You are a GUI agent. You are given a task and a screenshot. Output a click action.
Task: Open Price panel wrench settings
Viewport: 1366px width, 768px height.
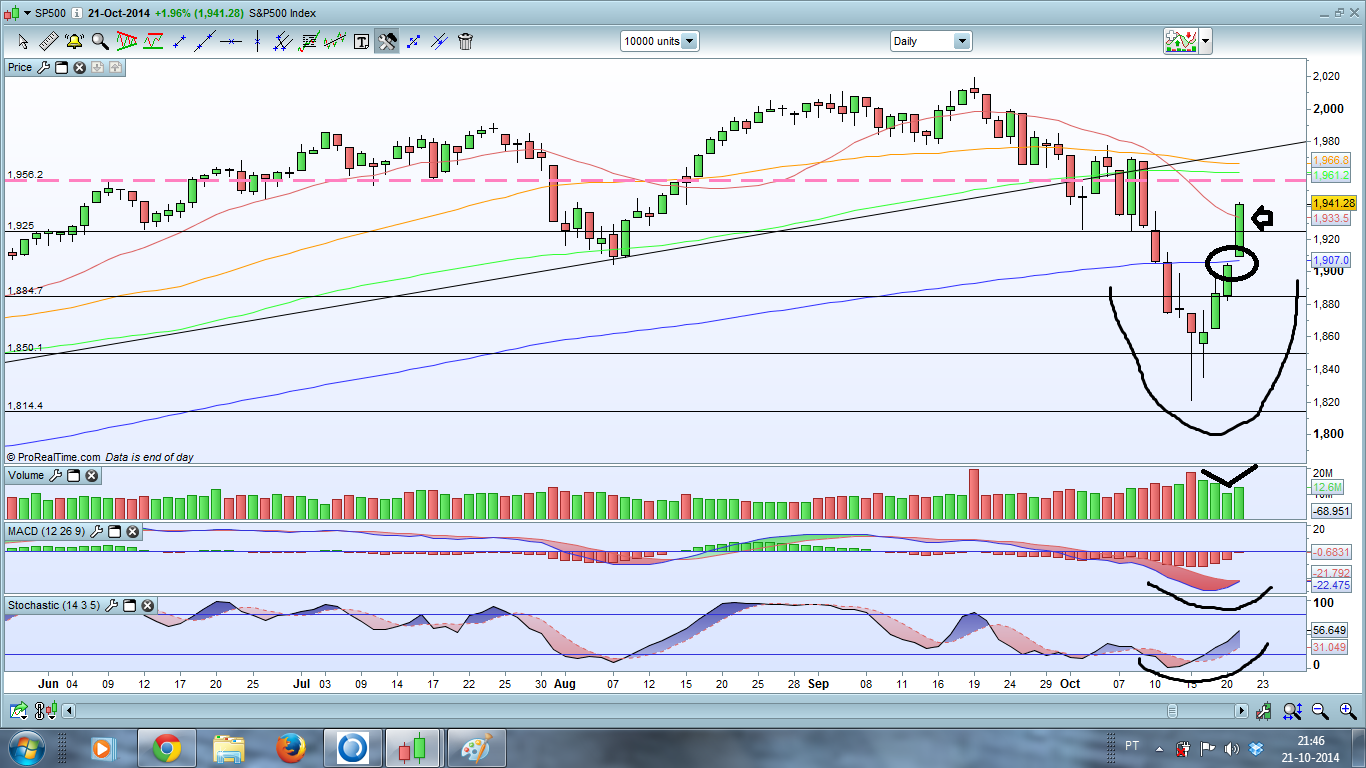(42, 68)
